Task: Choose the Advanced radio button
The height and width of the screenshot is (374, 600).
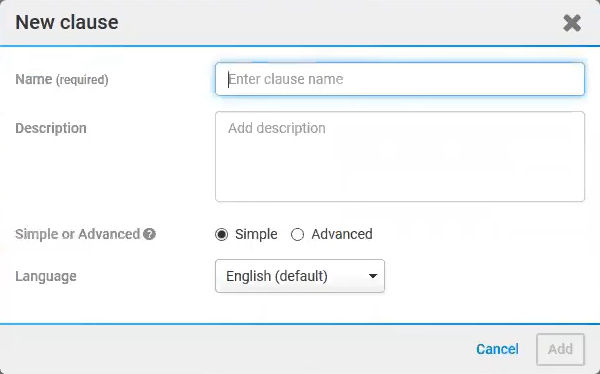Action: (x=297, y=234)
